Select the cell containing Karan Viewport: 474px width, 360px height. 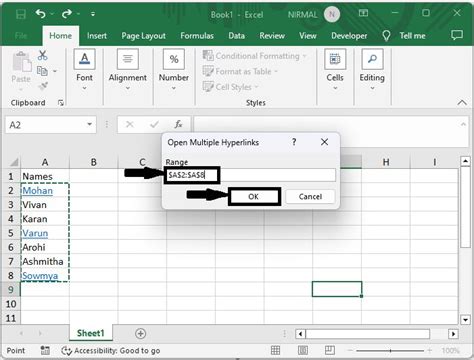pos(45,219)
